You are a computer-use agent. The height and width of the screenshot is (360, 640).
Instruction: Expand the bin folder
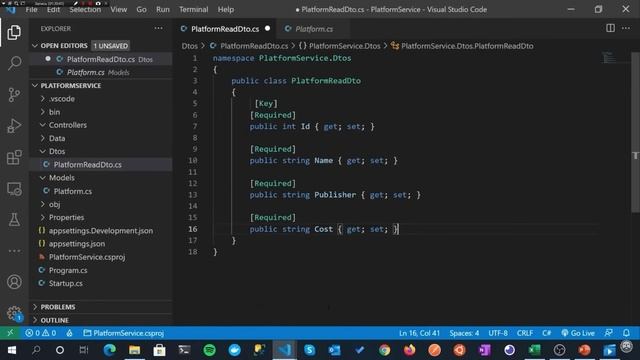click(54, 112)
